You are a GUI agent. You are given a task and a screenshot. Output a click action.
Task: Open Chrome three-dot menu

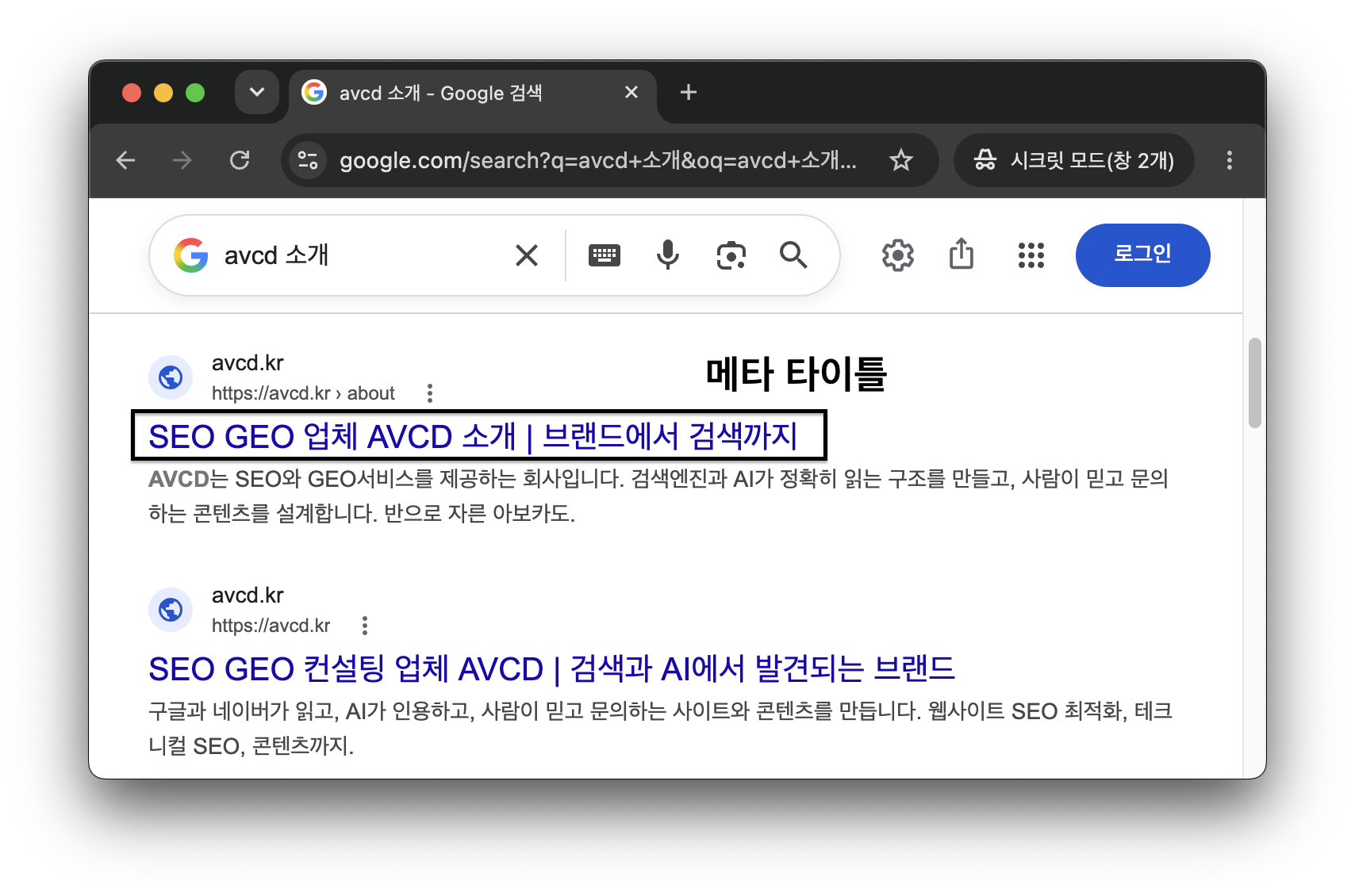(x=1230, y=161)
